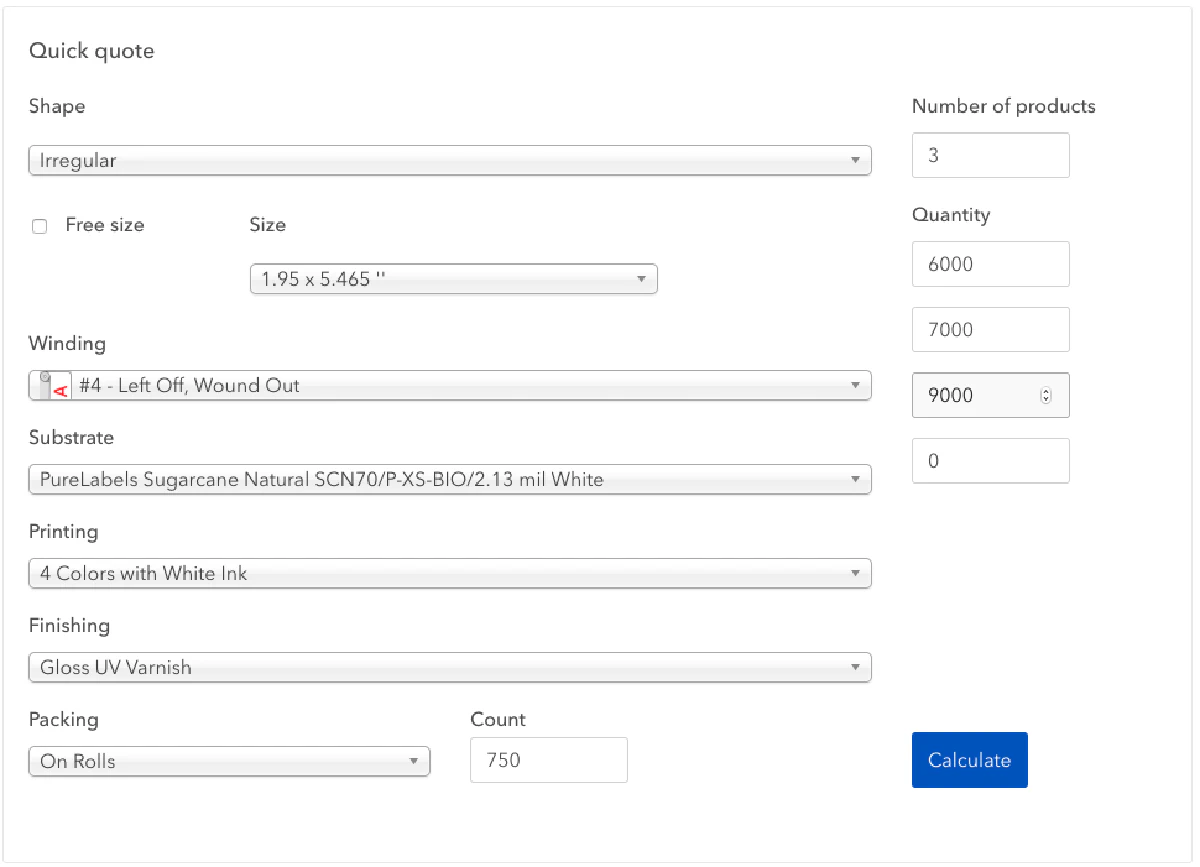Increment the 9000 quantity with the stepper
Screen dimensions: 1200x867
coord(1046,390)
